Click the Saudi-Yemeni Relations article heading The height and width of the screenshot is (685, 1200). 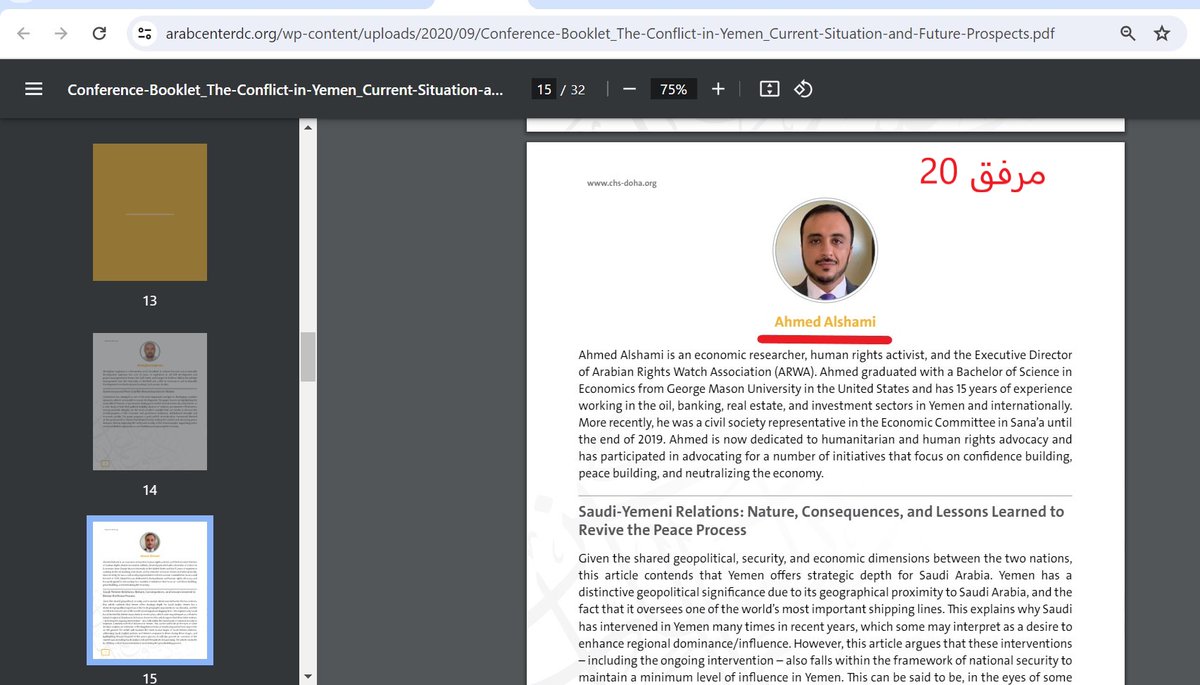coord(821,520)
